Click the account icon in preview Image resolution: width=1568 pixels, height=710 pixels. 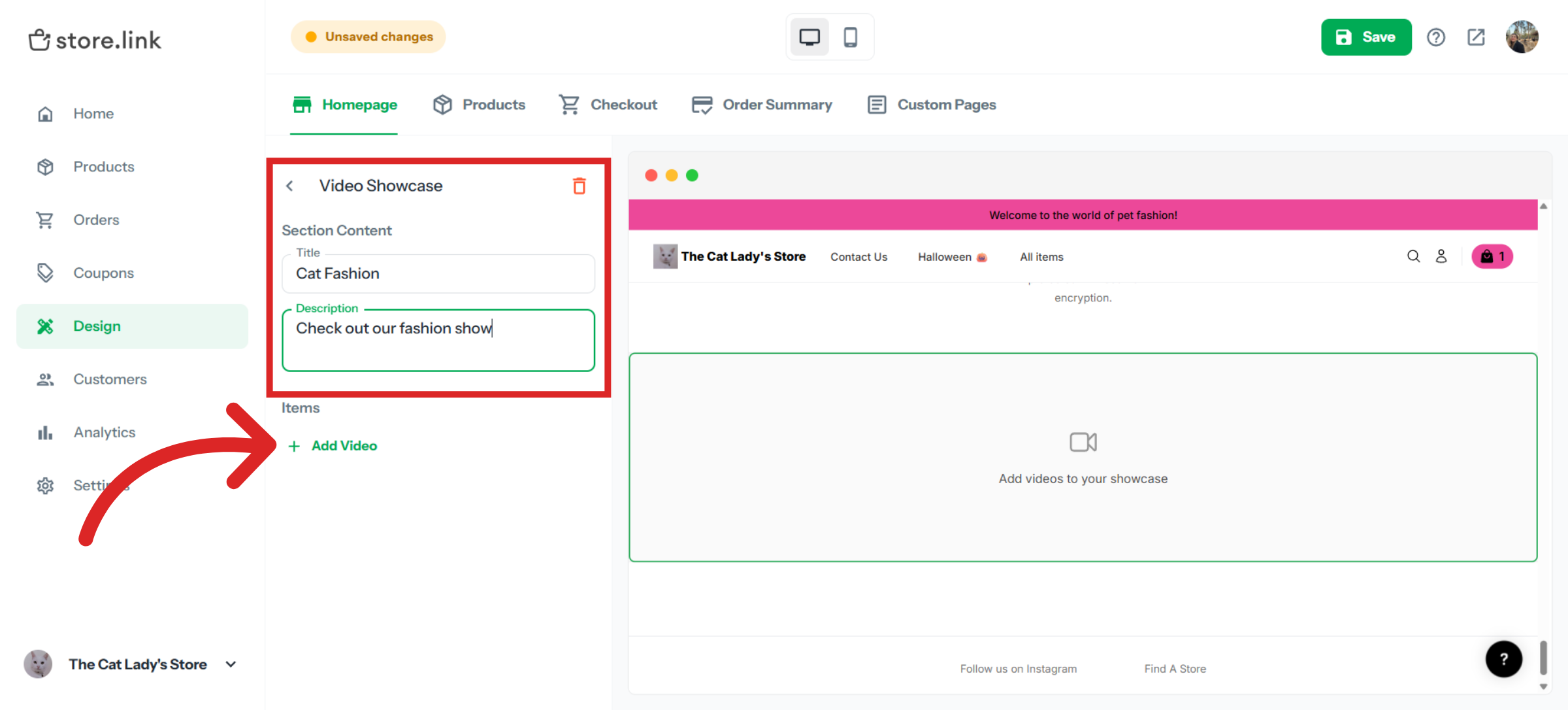coord(1441,256)
